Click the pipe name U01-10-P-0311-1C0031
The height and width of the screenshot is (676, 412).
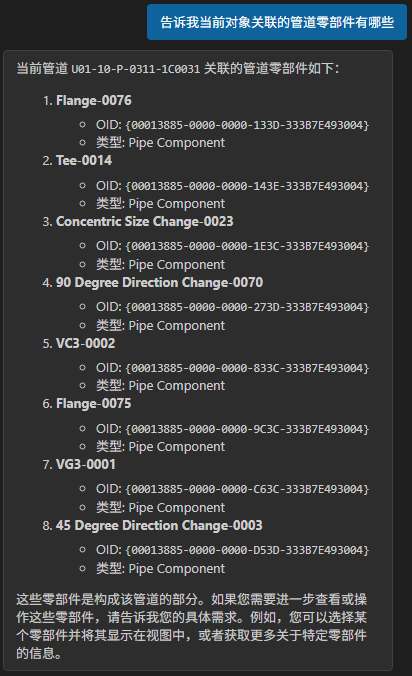(136, 69)
